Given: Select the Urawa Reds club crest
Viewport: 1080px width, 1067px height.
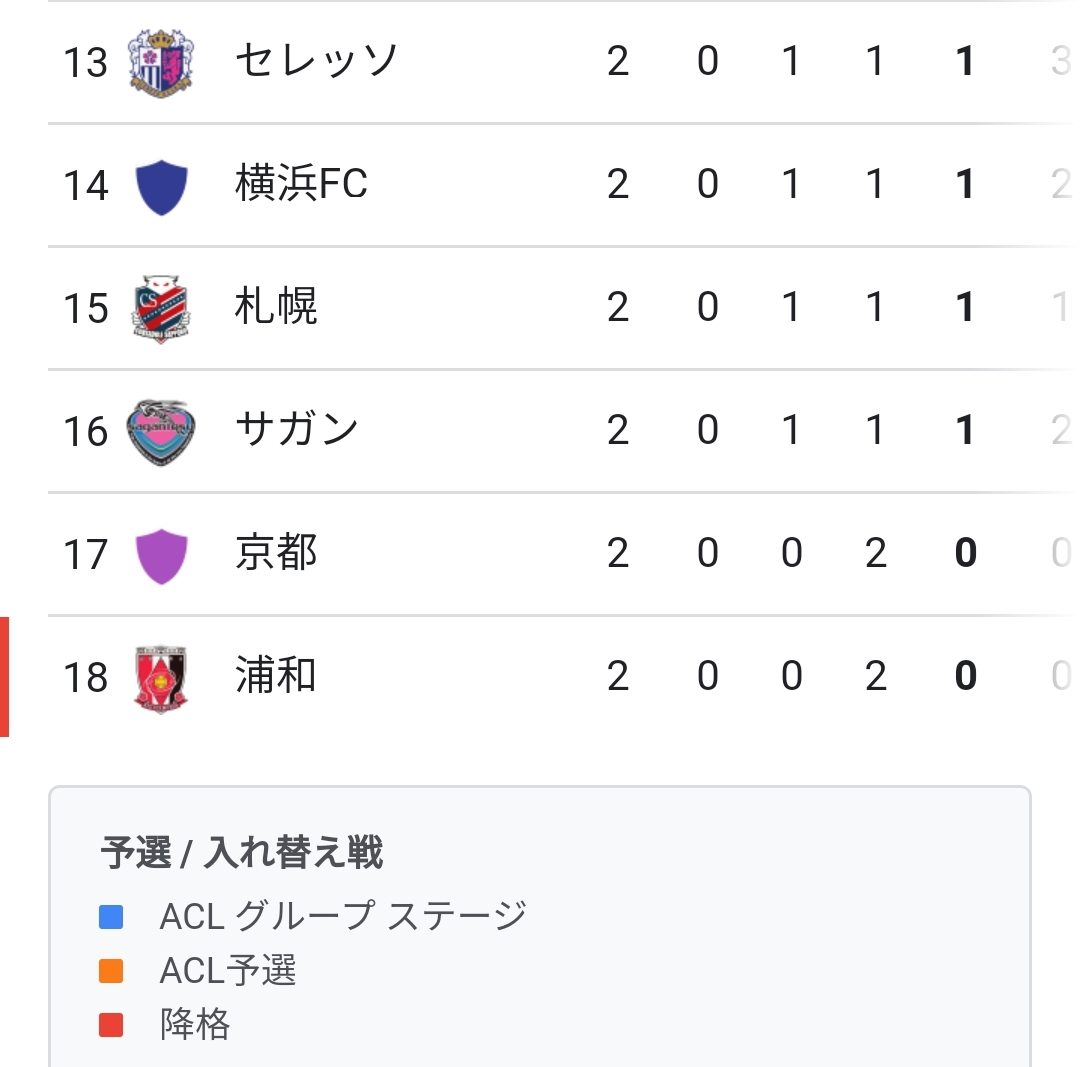Looking at the screenshot, I should click(x=161, y=678).
